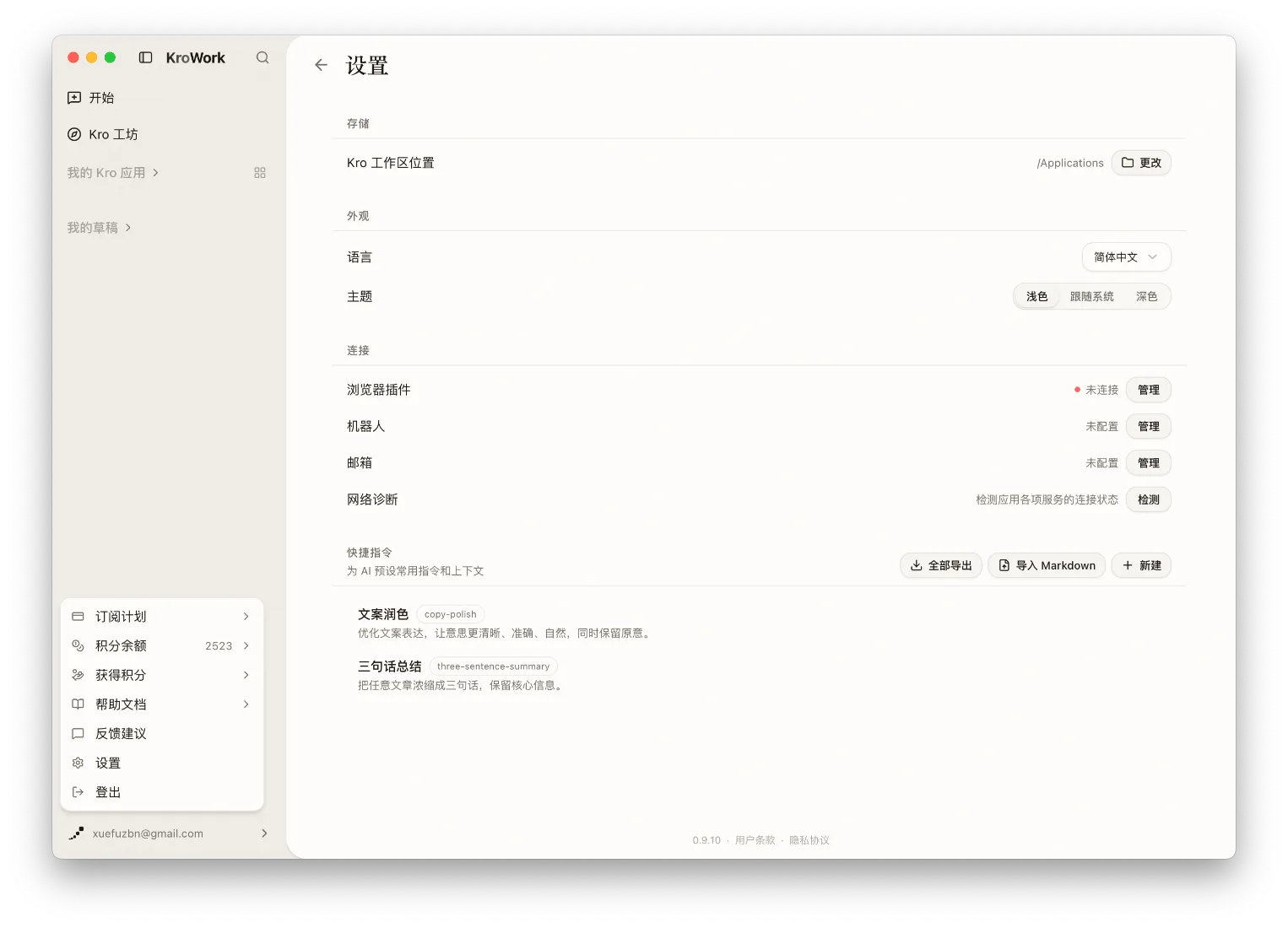Click the KroWork app title
This screenshot has height=928, width=1288.
[x=195, y=57]
